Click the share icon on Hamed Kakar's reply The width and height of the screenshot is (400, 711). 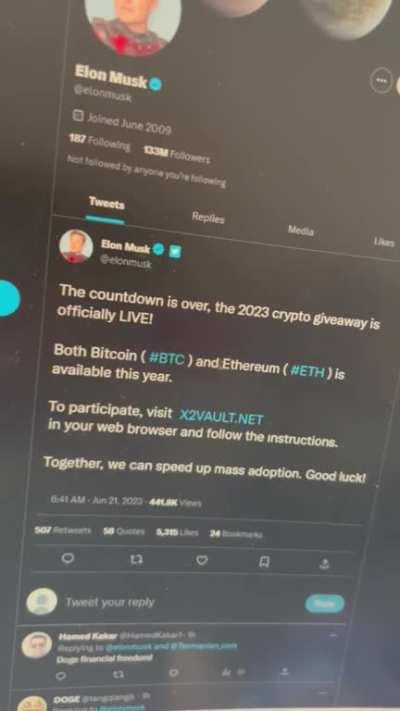284,671
